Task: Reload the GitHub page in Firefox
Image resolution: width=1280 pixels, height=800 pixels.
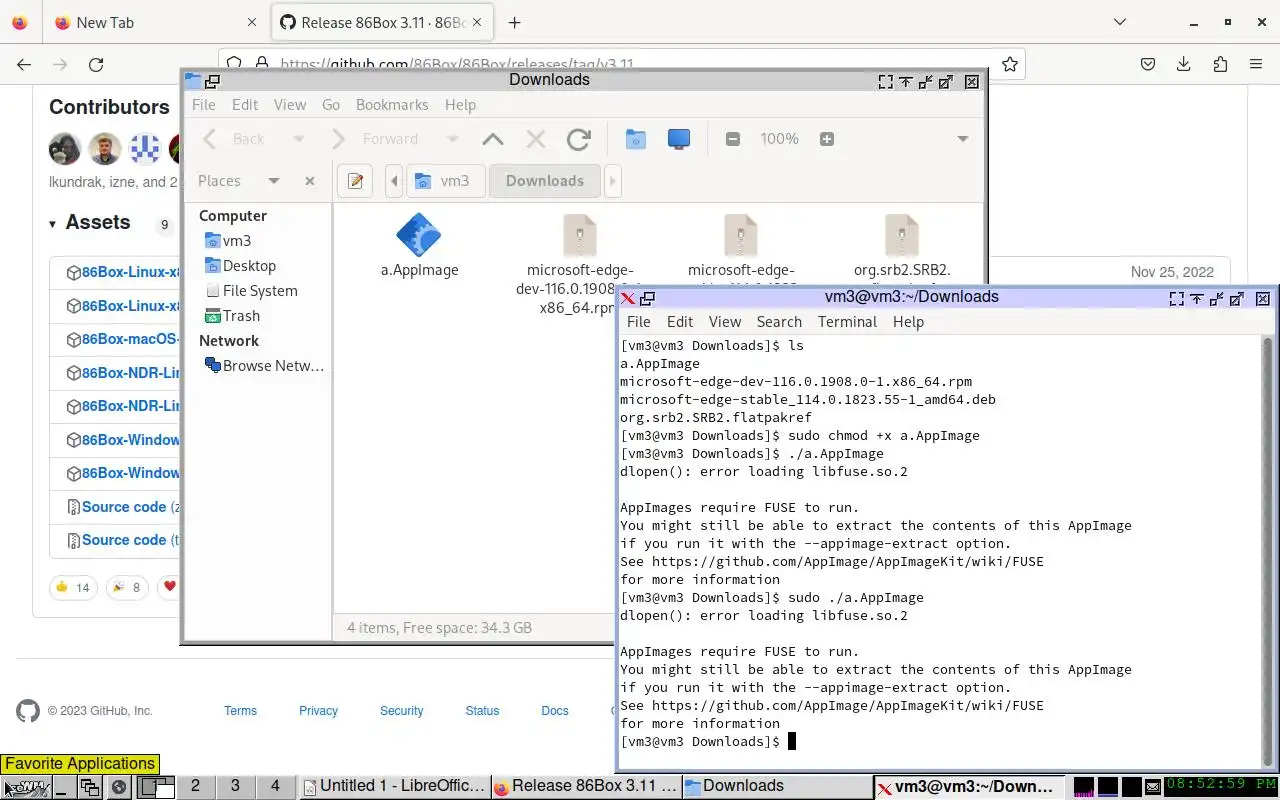Action: [x=96, y=64]
